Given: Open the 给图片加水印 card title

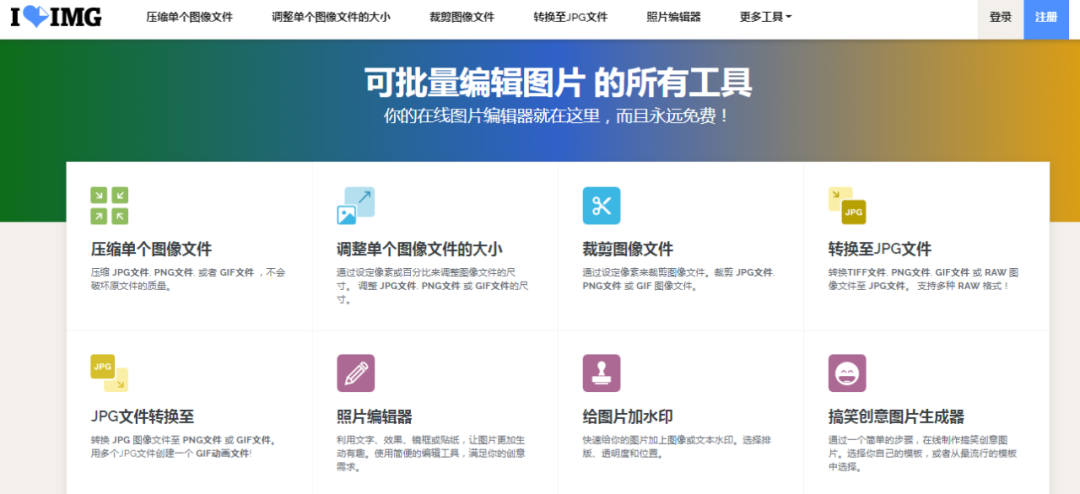Looking at the screenshot, I should click(627, 416).
